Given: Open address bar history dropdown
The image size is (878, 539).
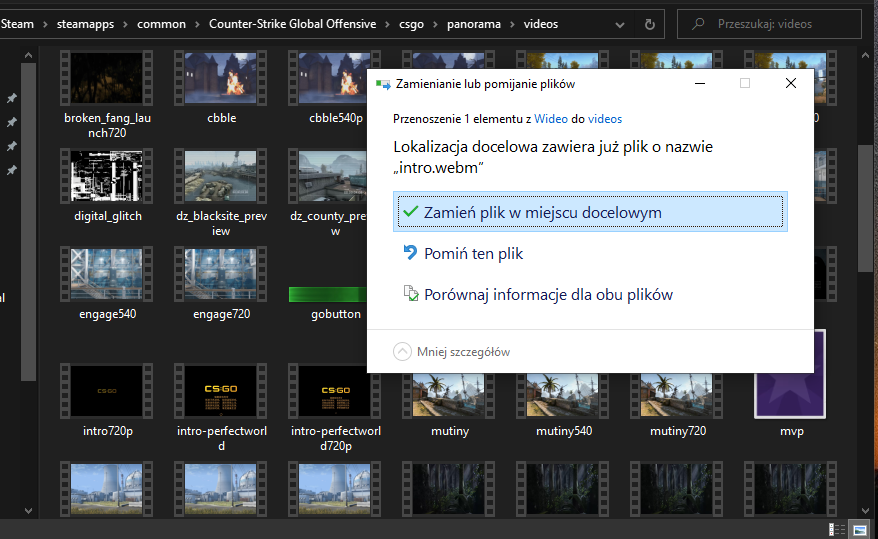Looking at the screenshot, I should tap(620, 25).
